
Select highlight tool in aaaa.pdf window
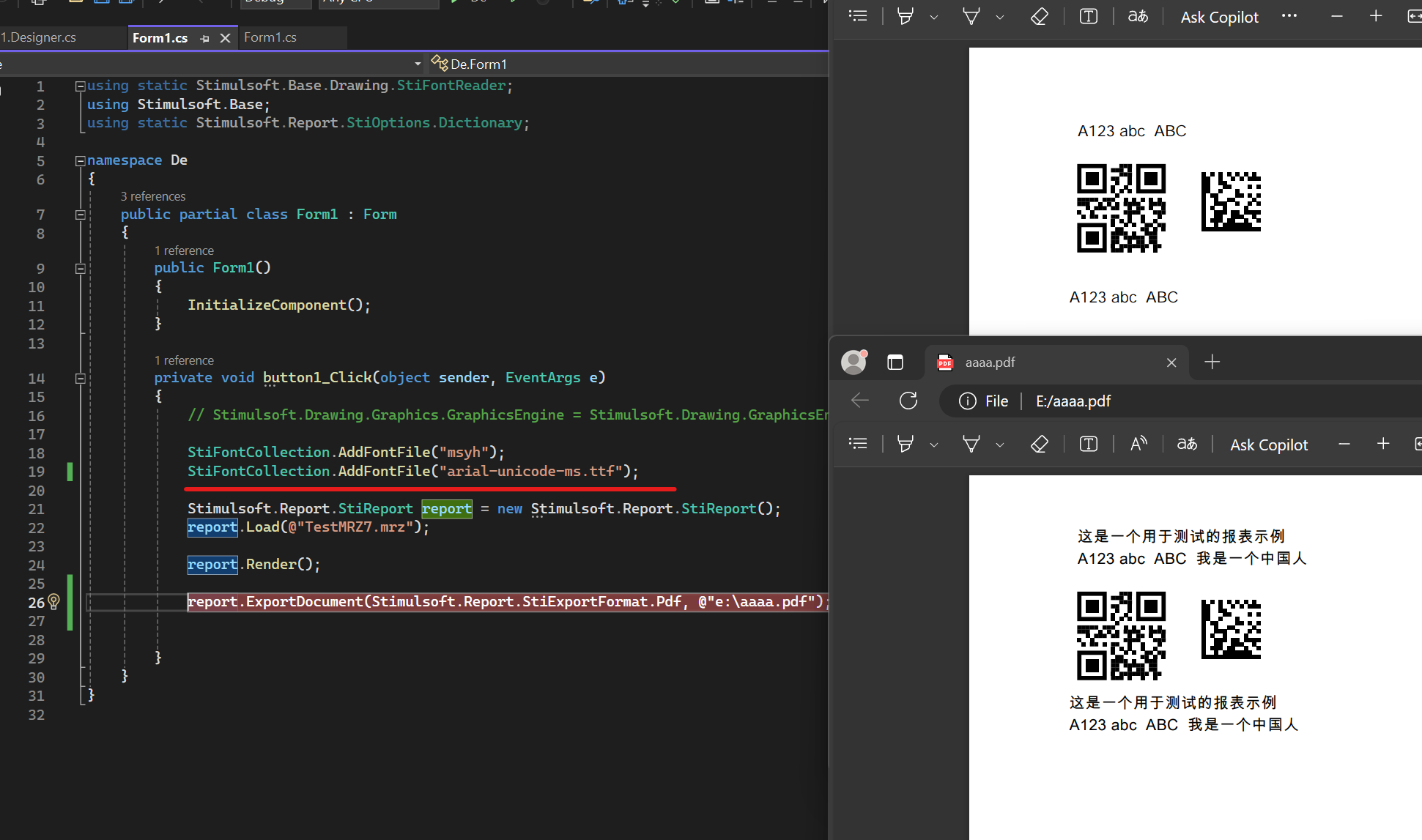point(906,444)
